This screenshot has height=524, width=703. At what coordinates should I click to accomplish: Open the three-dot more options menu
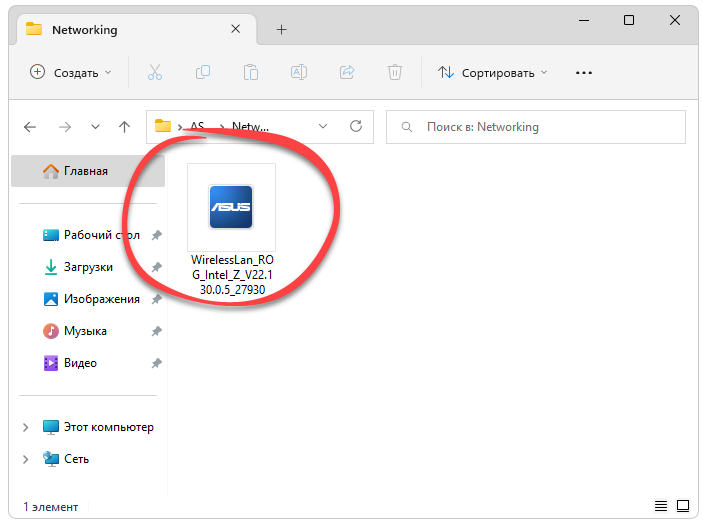(x=583, y=73)
